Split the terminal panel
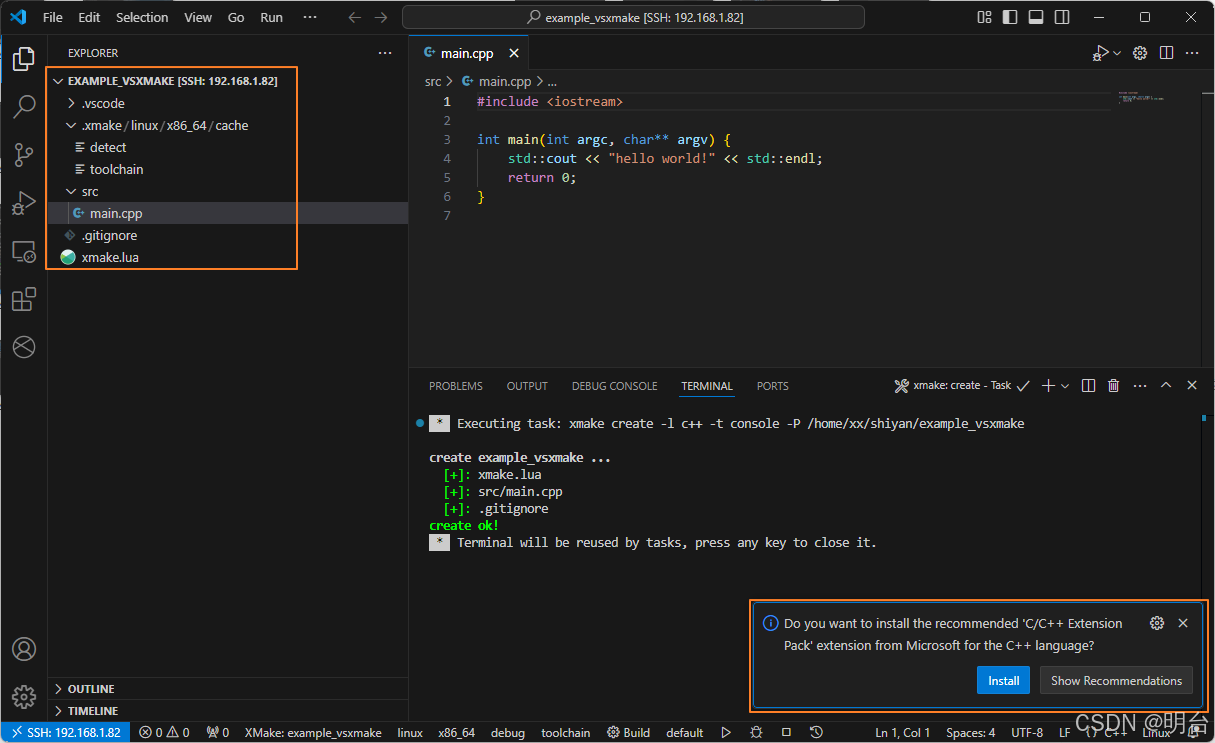This screenshot has width=1215, height=743. click(x=1089, y=386)
